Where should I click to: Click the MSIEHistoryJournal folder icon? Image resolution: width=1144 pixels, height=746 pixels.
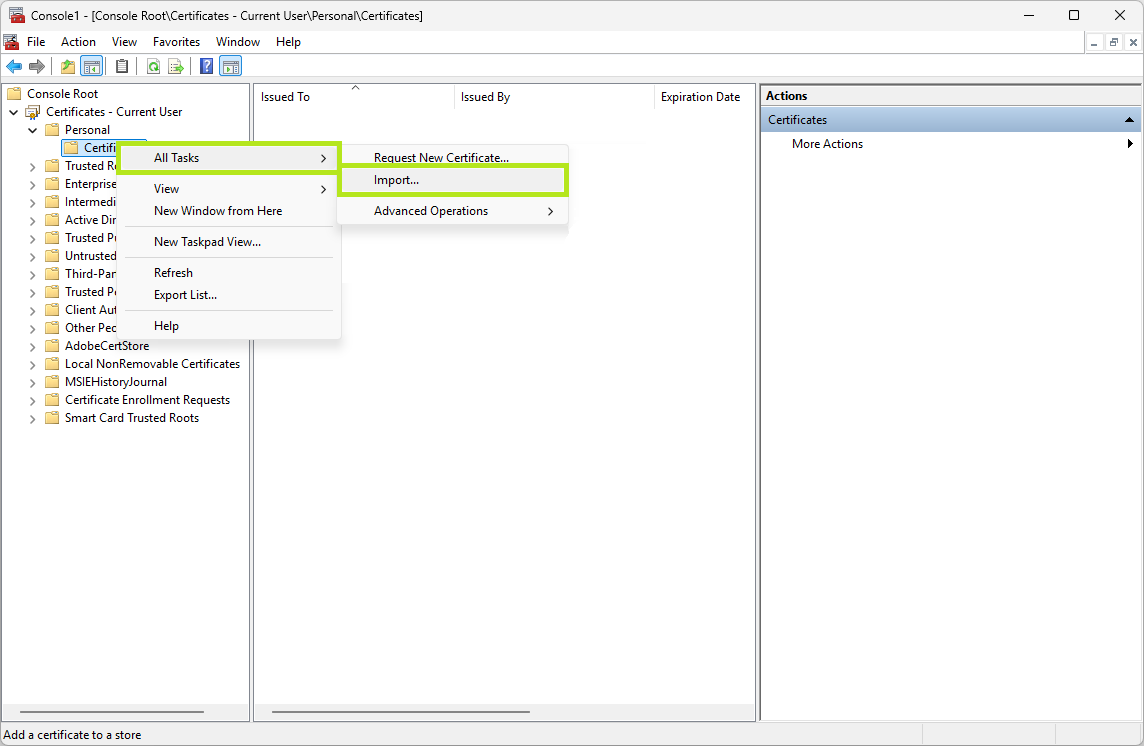(52, 382)
